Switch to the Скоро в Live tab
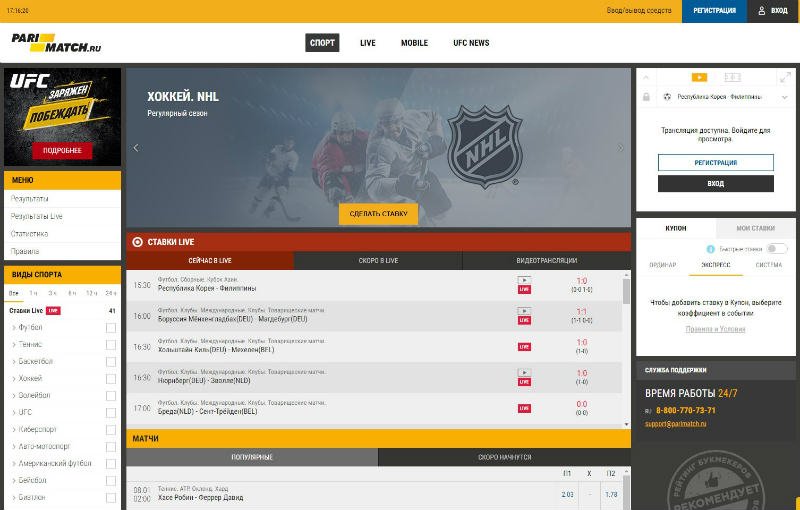The image size is (800, 510). tap(378, 261)
